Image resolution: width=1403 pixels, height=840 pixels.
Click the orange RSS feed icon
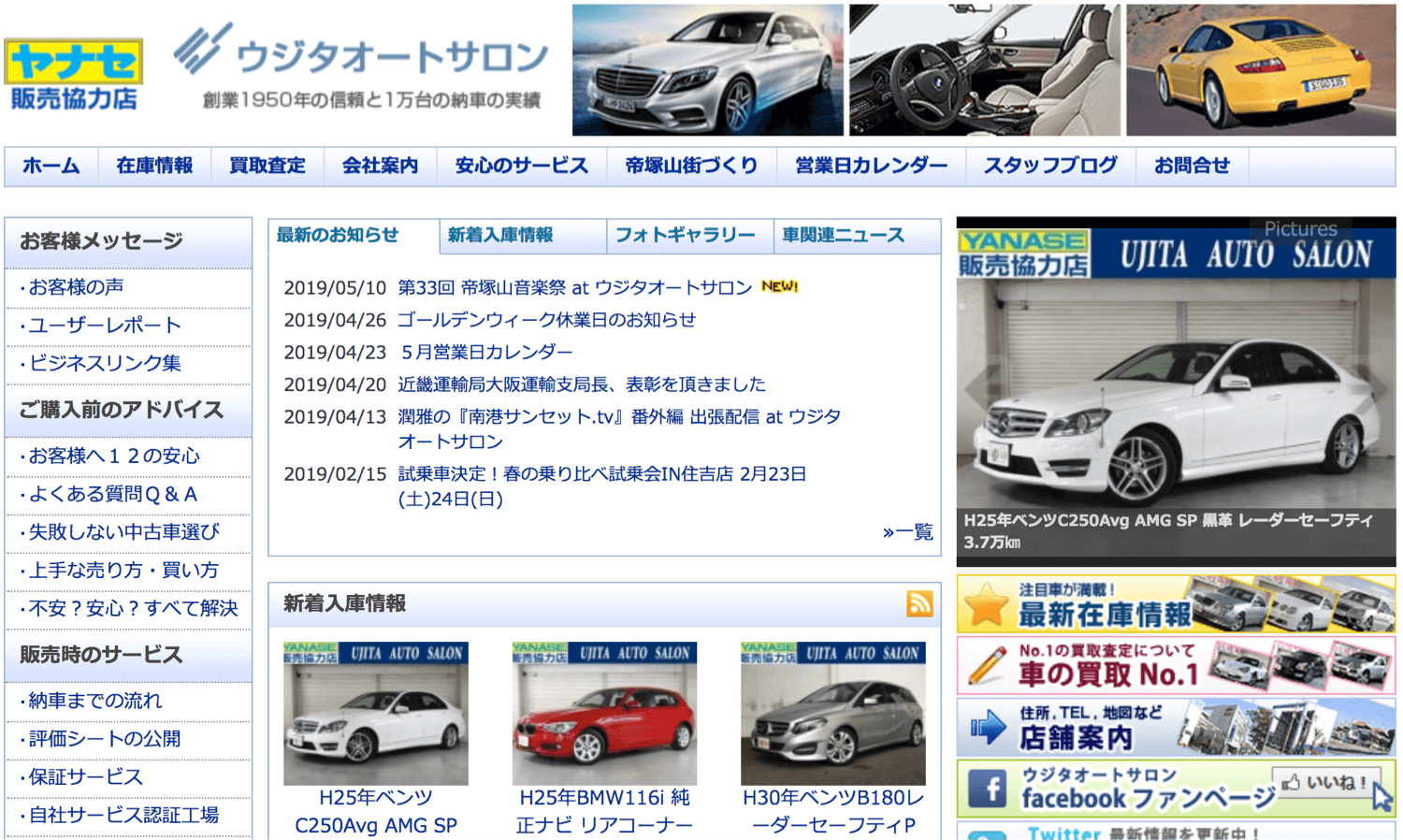[x=918, y=603]
